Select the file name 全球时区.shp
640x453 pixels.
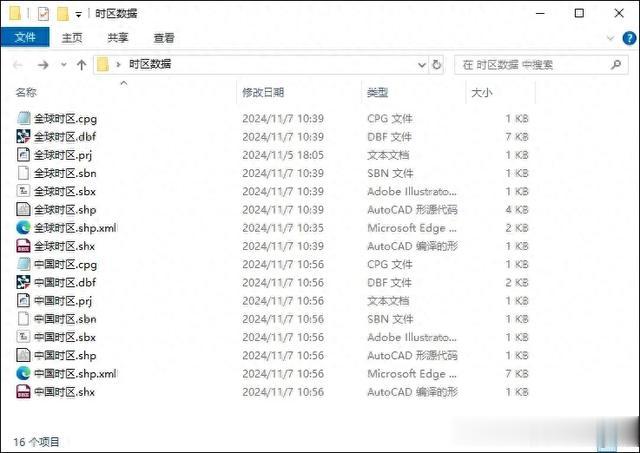pyautogui.click(x=65, y=210)
